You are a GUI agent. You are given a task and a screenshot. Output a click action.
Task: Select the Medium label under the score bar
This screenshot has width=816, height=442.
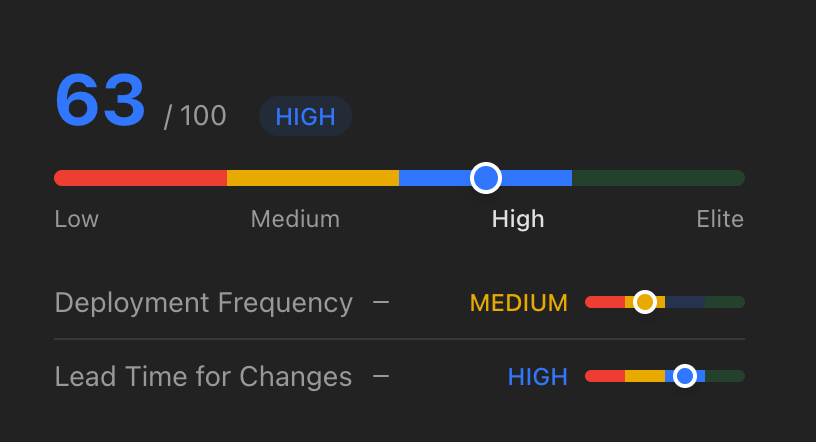click(295, 219)
